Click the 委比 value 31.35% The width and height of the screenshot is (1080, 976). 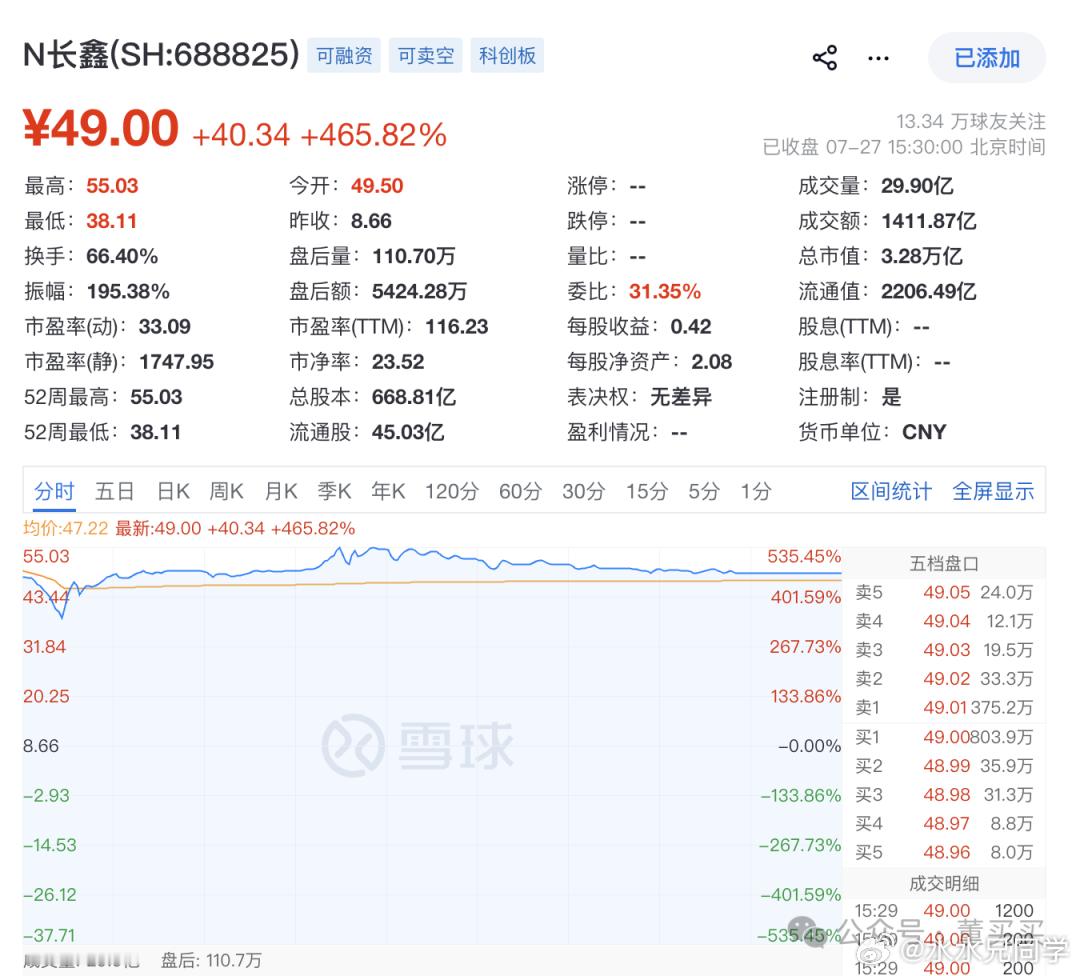coord(665,291)
